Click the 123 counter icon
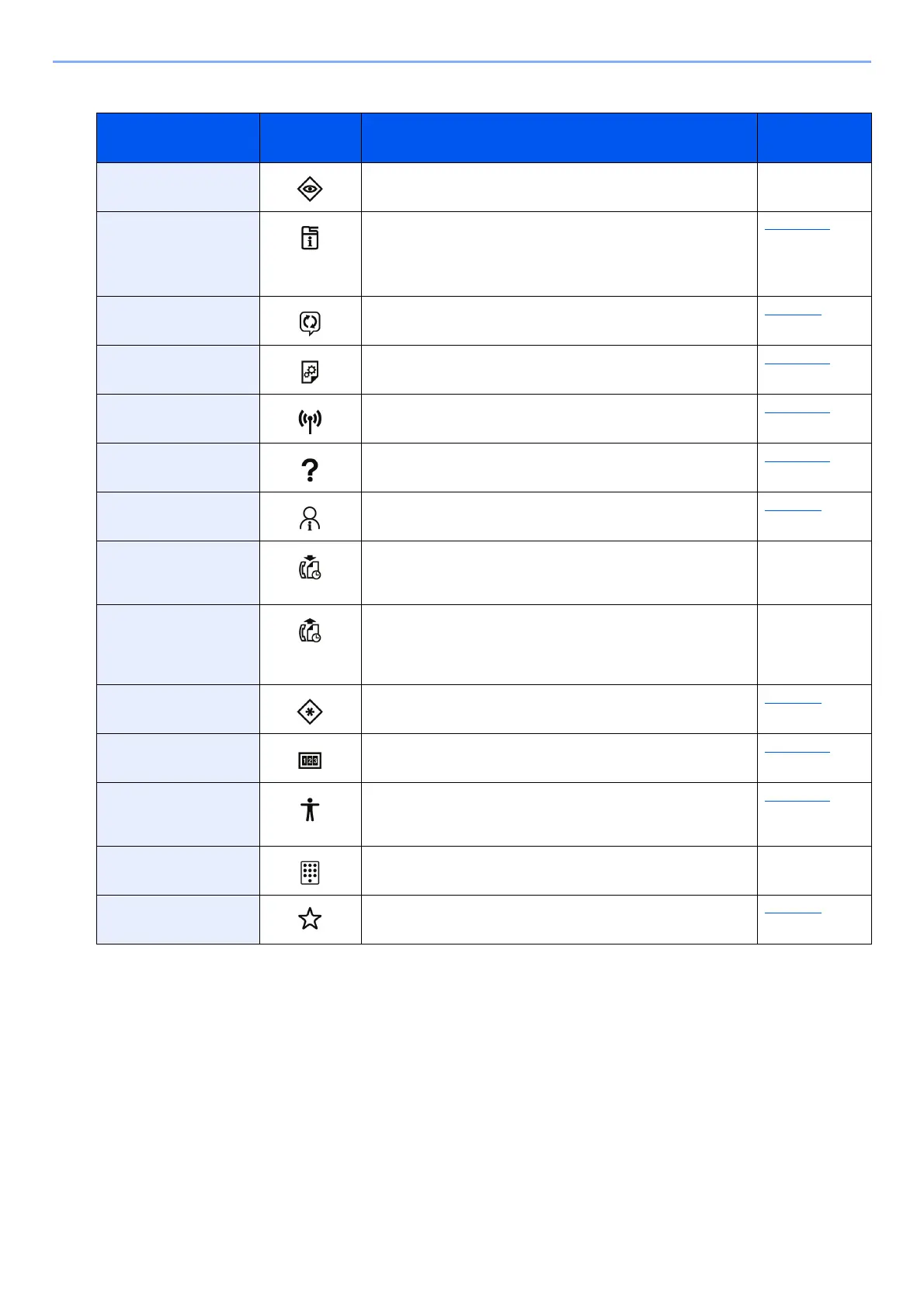 [x=310, y=760]
